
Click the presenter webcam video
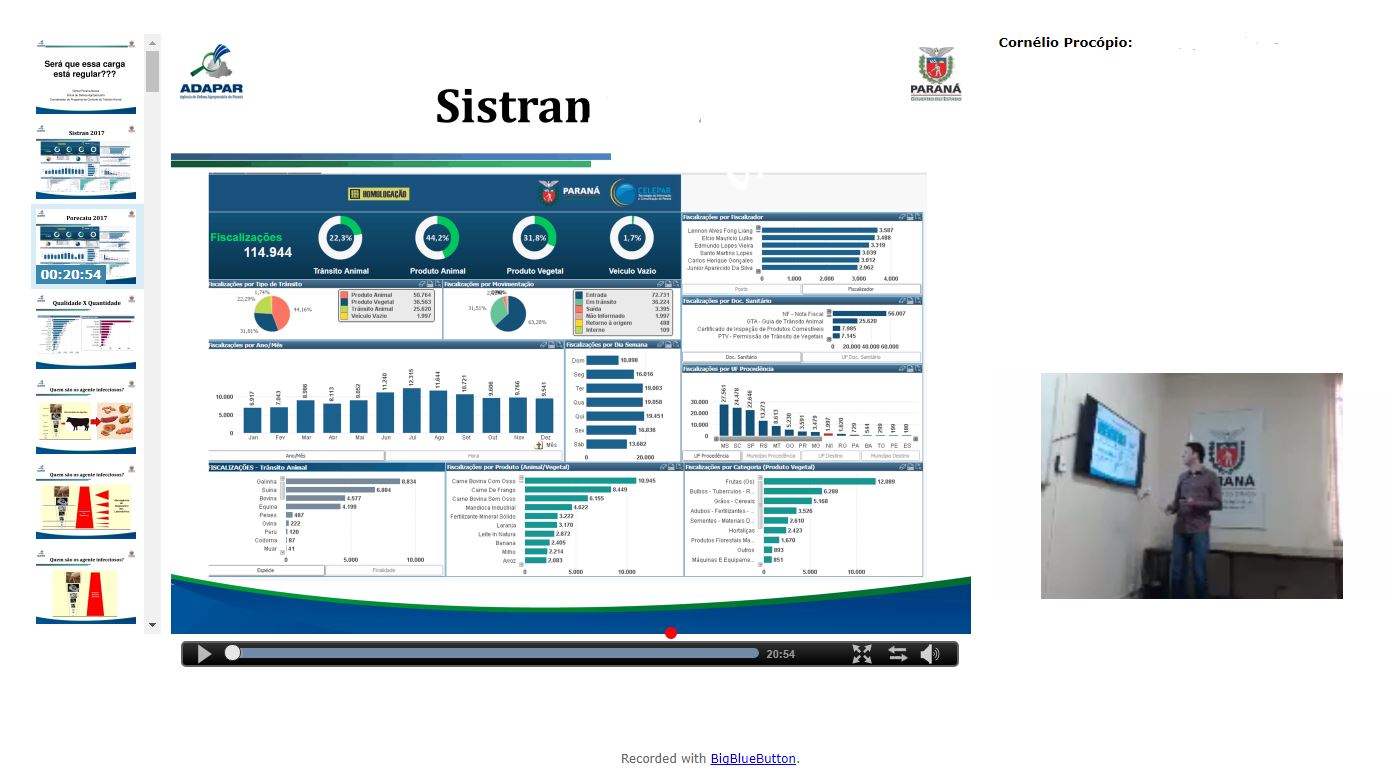click(1191, 486)
